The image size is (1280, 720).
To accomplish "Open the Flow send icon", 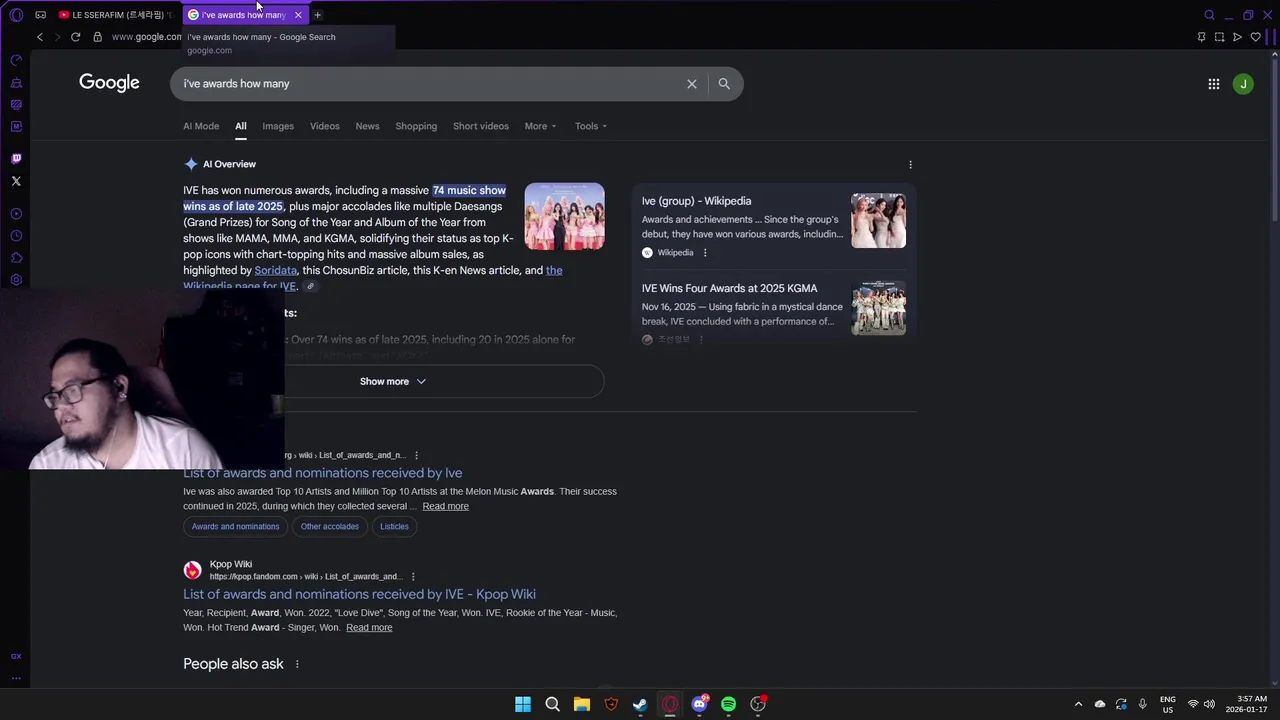I will point(1237,37).
